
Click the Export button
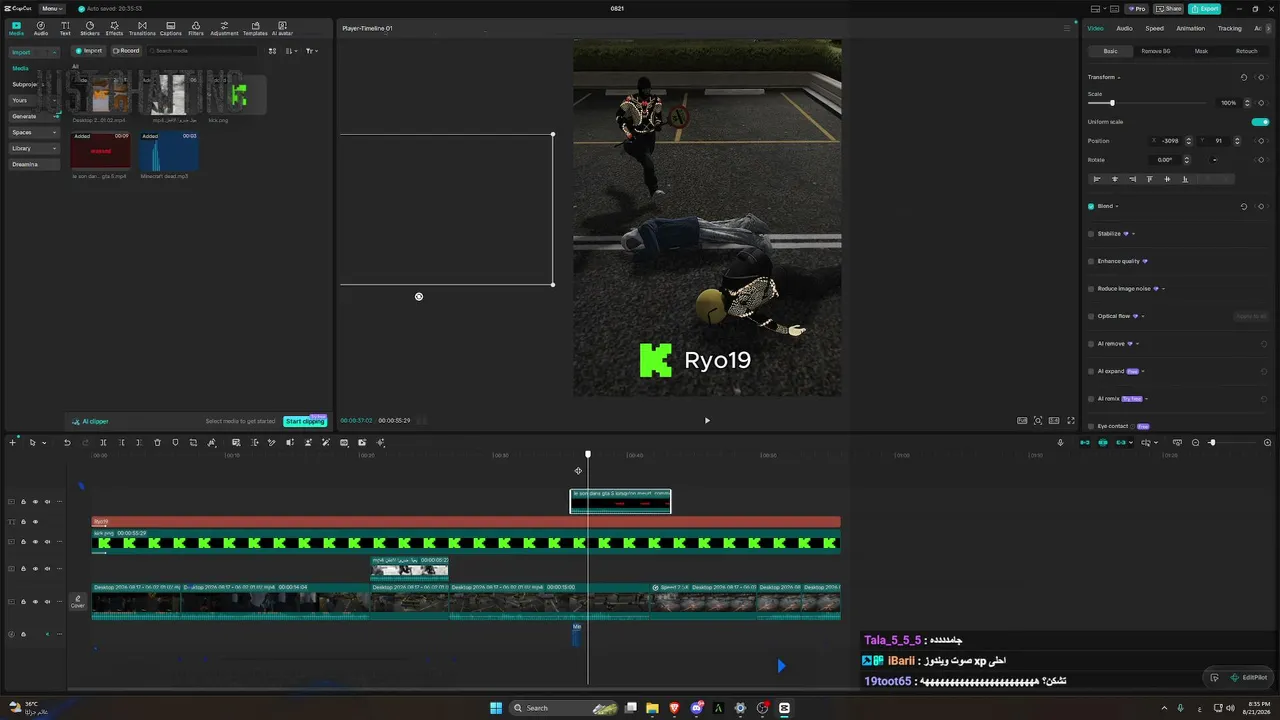[x=1205, y=9]
